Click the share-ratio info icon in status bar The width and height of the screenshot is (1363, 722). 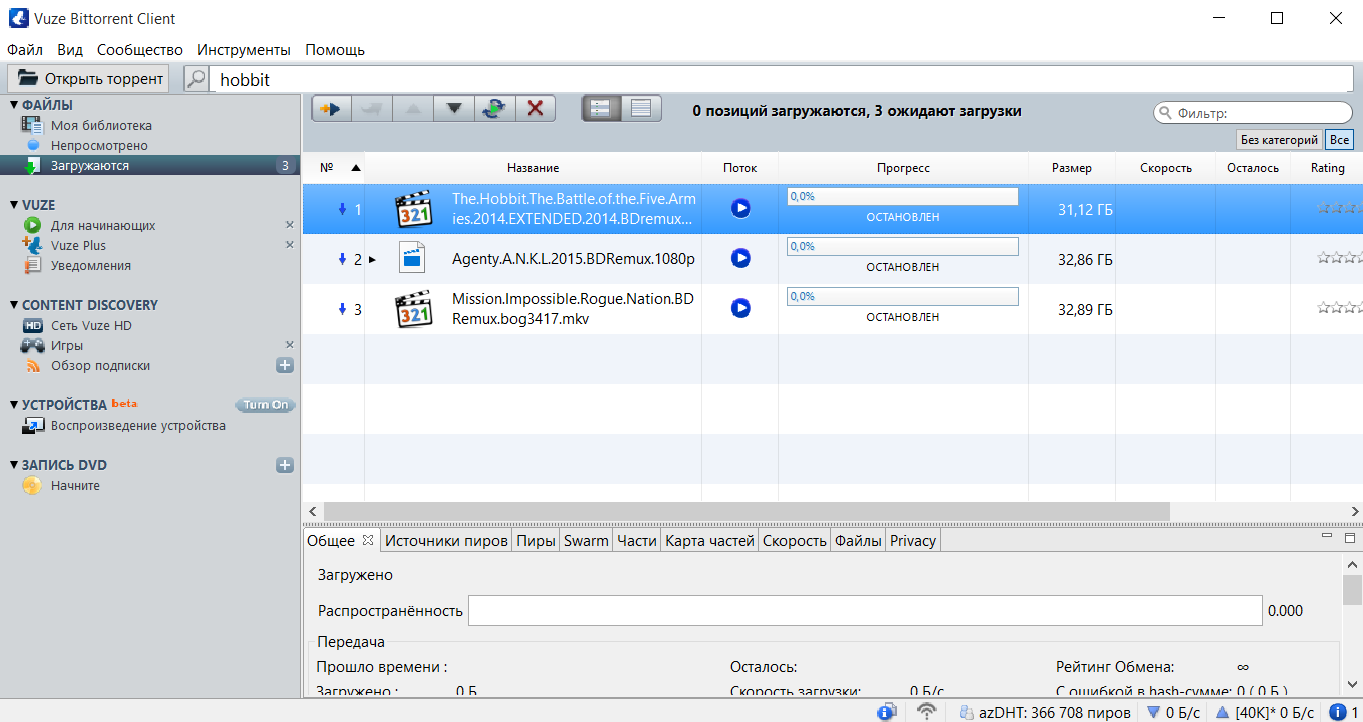887,712
